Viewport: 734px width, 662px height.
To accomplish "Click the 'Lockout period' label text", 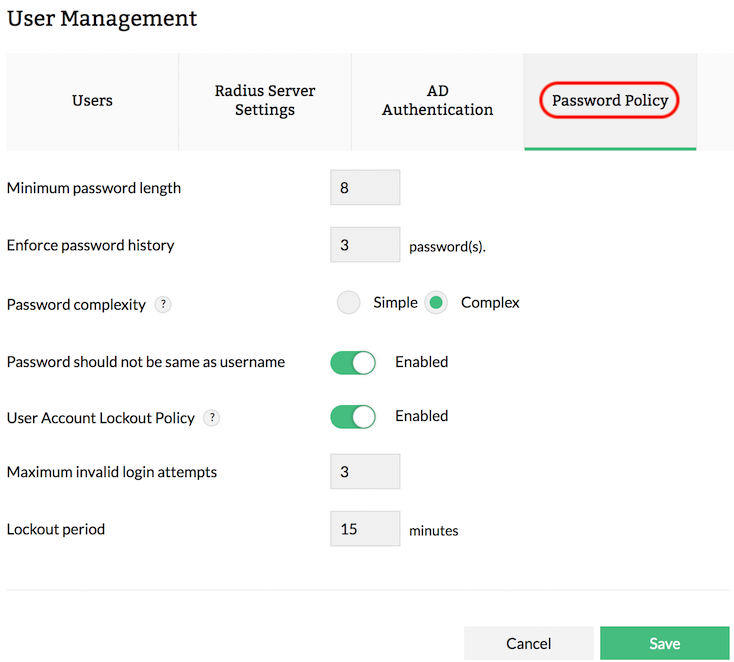I will pos(56,529).
